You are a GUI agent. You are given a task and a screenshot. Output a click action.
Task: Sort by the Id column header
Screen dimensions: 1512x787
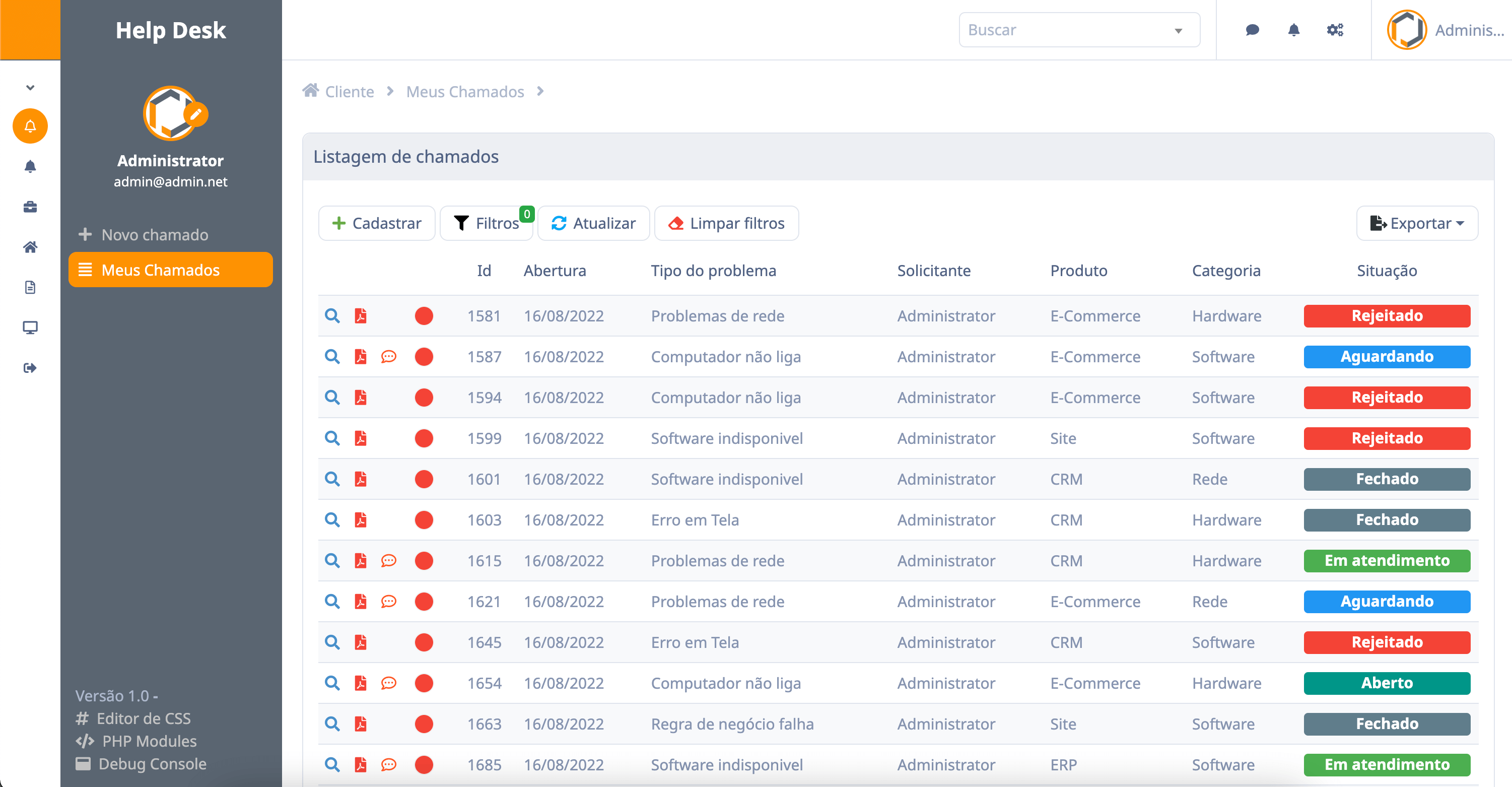click(x=484, y=270)
